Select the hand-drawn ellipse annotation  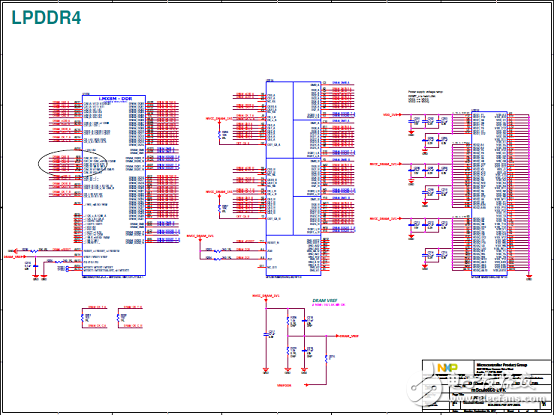72,162
